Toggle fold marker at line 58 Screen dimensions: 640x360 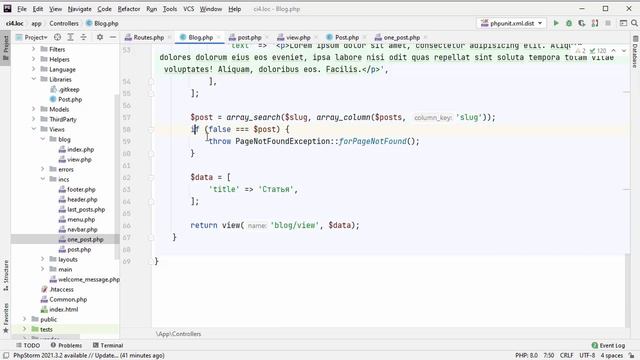[151, 129]
